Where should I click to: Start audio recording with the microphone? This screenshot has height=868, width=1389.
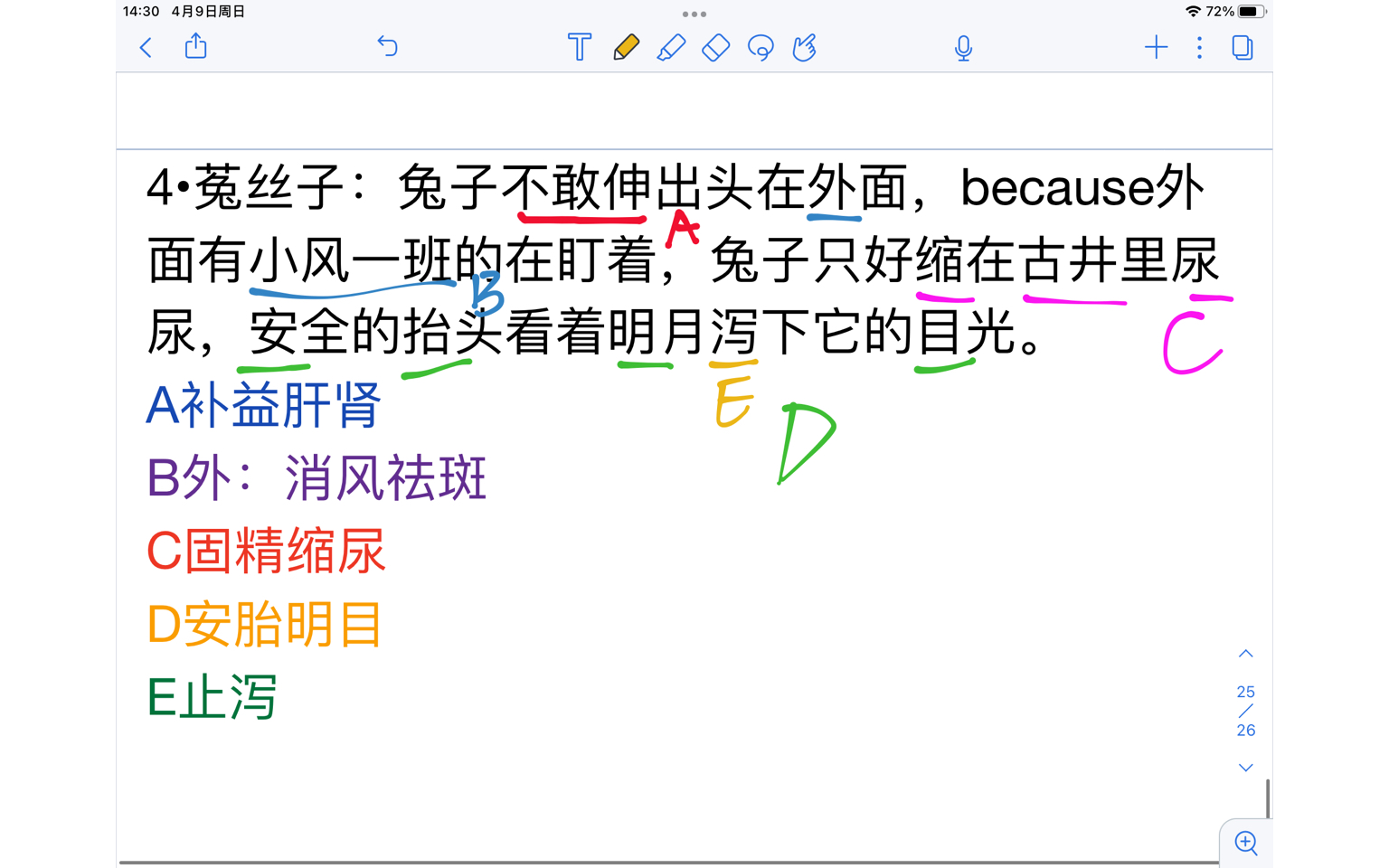click(x=963, y=47)
